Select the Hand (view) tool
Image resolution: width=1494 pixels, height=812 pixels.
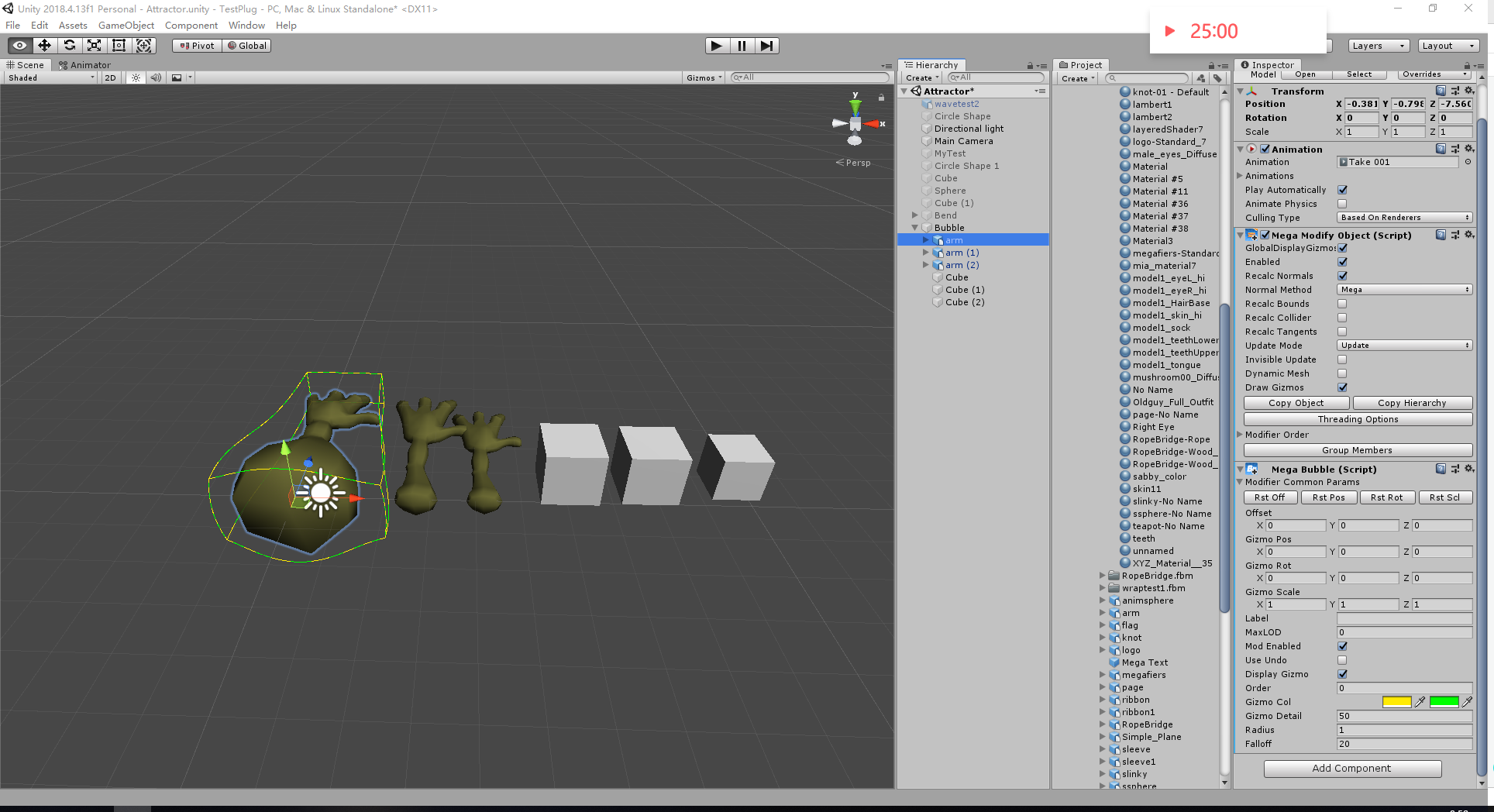[x=20, y=46]
